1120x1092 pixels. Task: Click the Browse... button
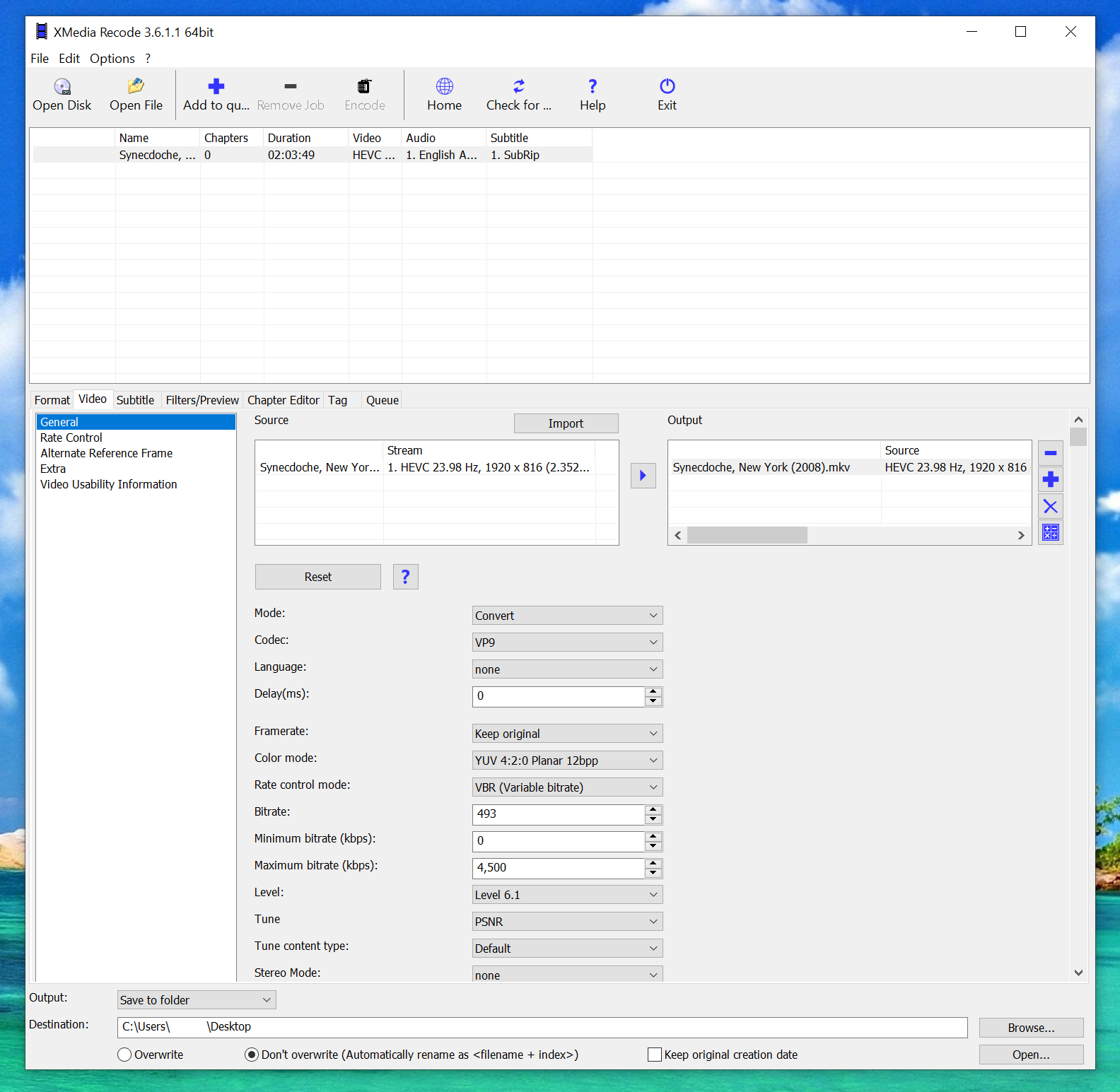coord(1030,1028)
